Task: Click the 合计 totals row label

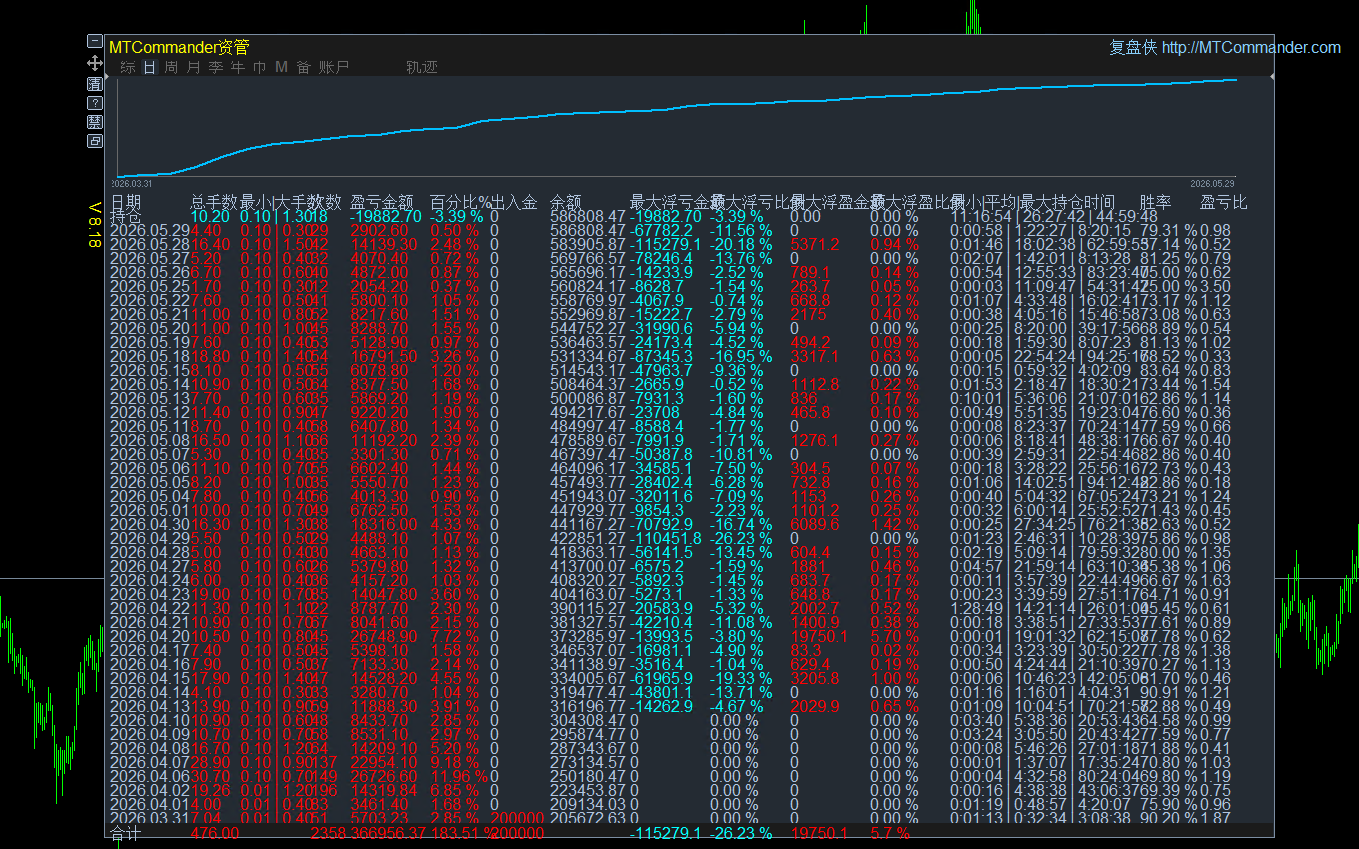Action: [x=126, y=833]
